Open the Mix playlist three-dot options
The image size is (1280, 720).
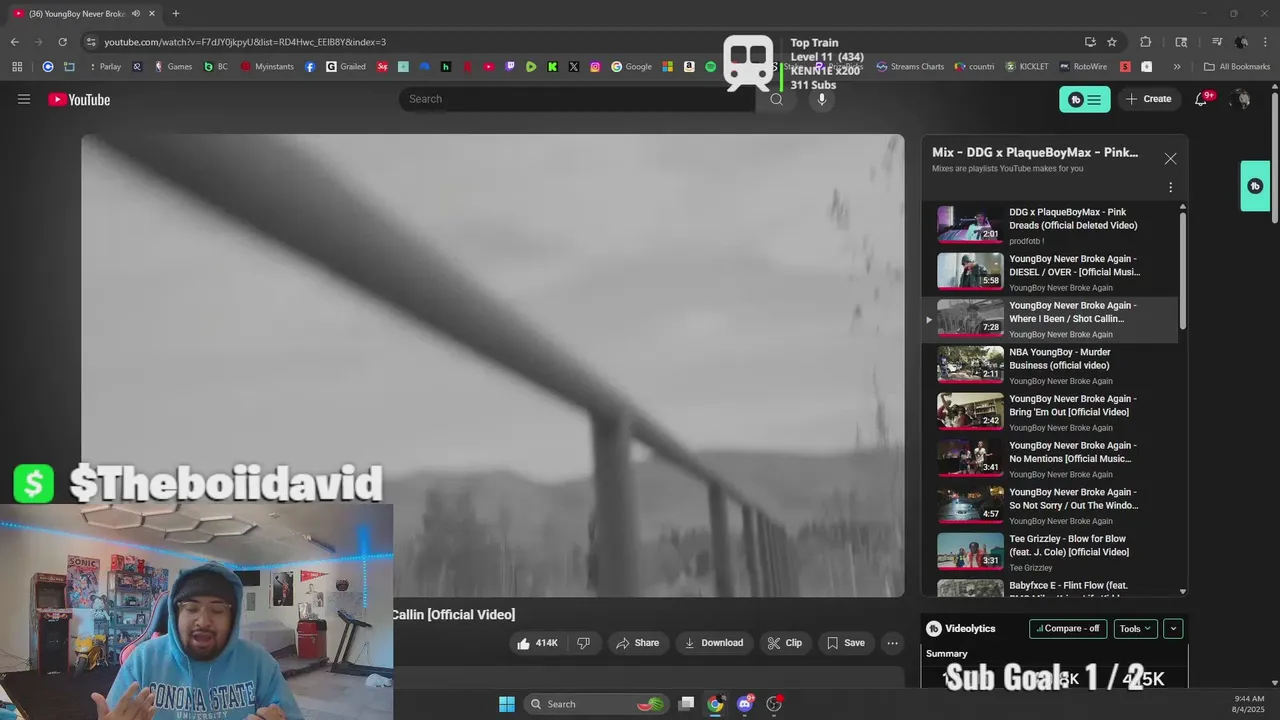1170,187
